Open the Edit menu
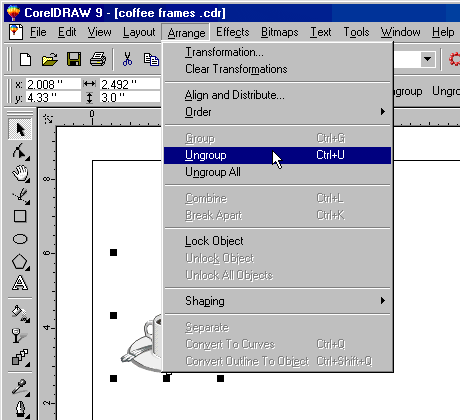The width and height of the screenshot is (460, 420). click(67, 32)
